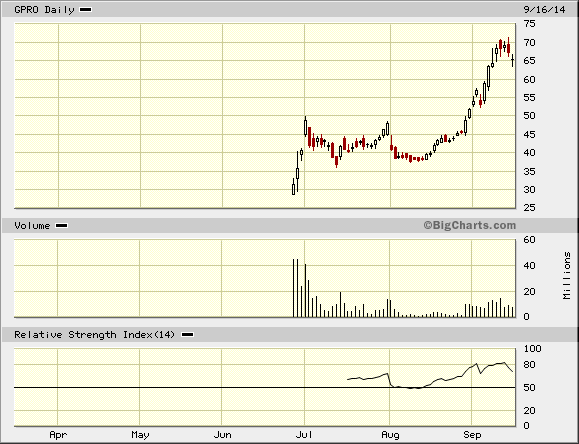The width and height of the screenshot is (579, 444).
Task: Click the RSI line's final point at the right edge
Action: pos(513,371)
